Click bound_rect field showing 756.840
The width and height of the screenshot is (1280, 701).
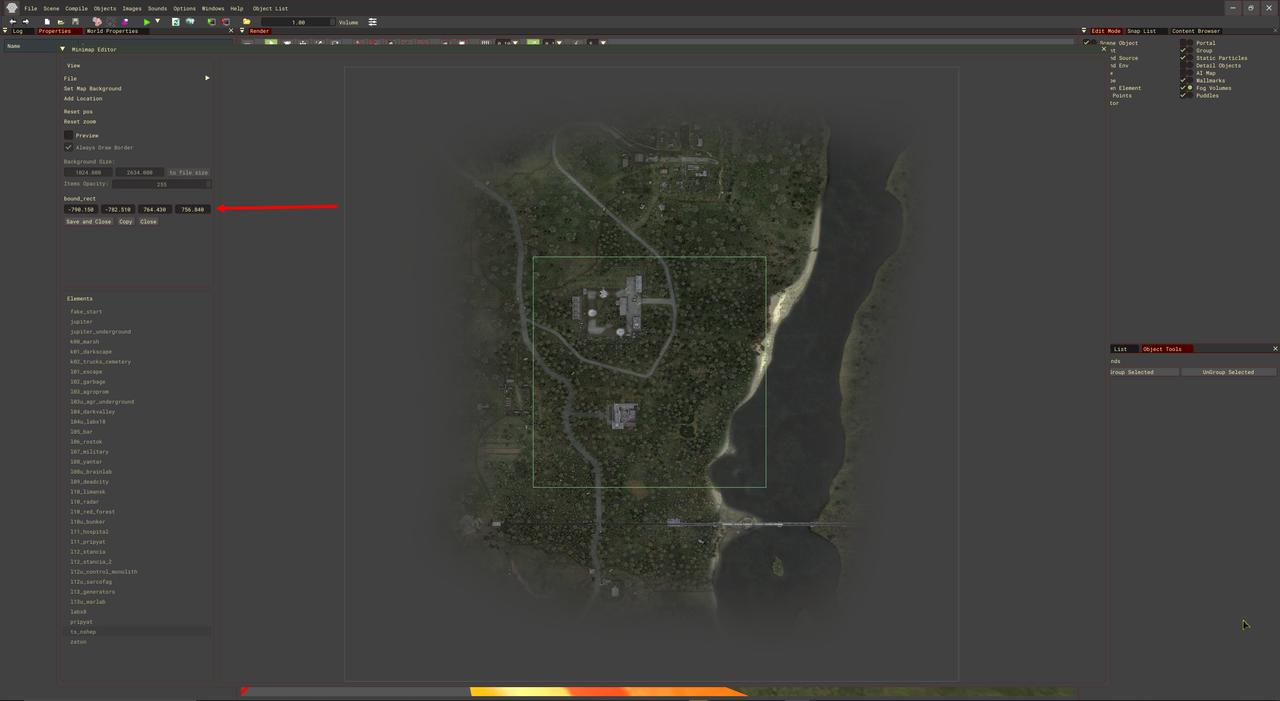[192, 209]
